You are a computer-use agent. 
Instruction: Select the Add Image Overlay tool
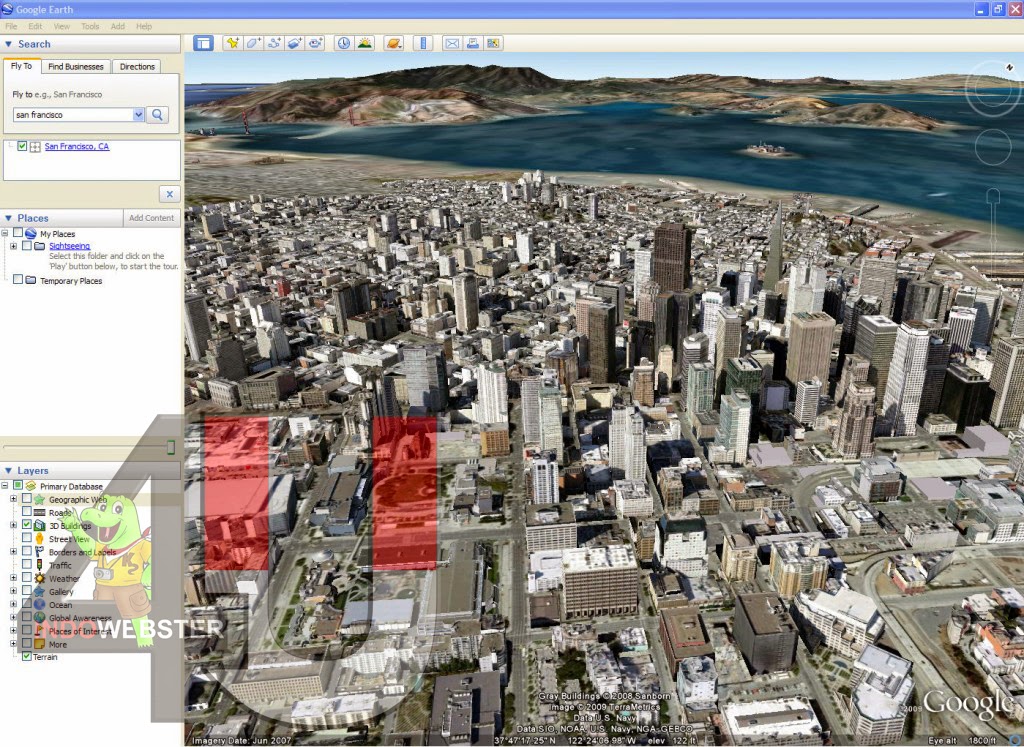(295, 44)
